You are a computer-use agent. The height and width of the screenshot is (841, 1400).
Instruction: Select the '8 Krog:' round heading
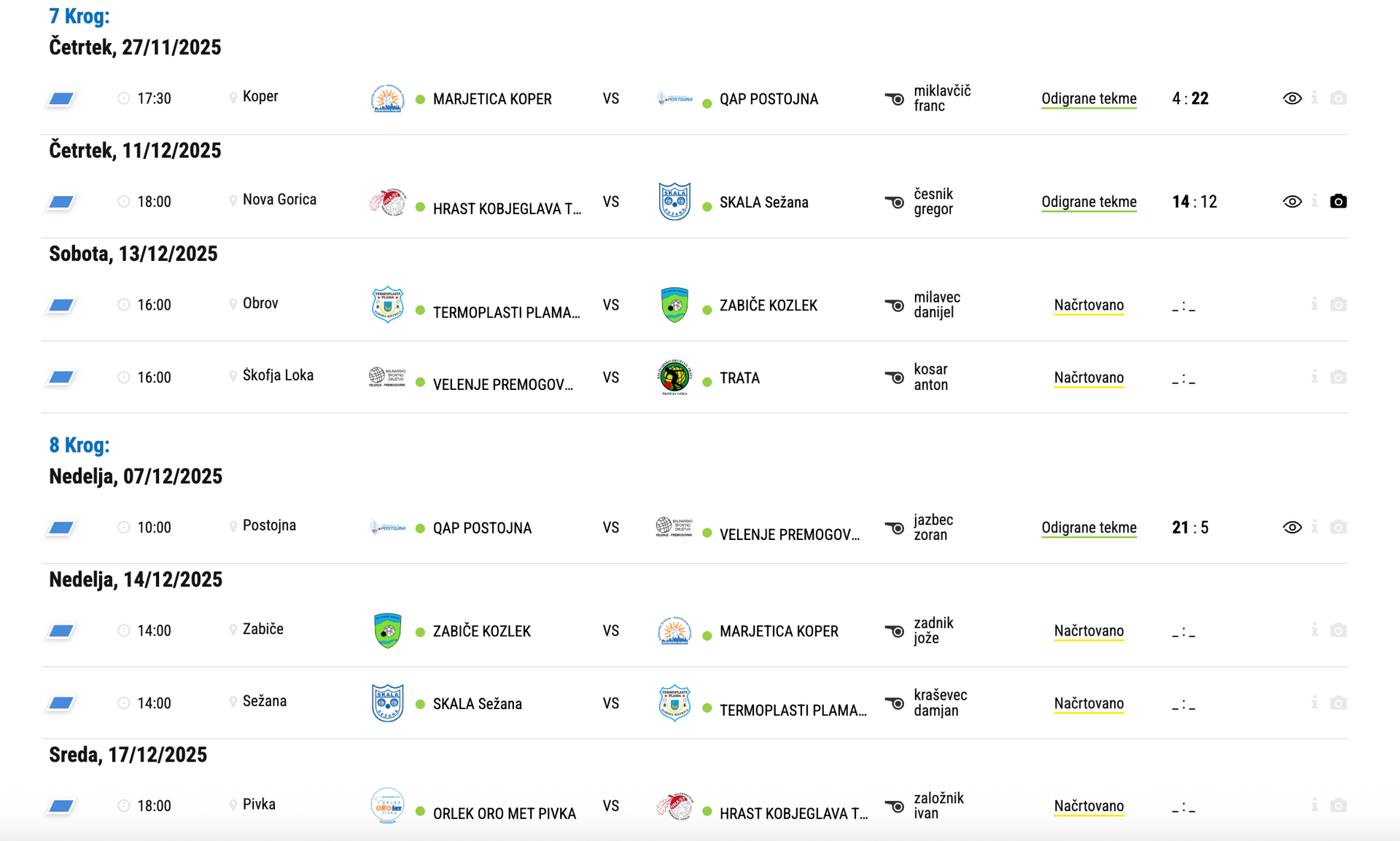(79, 445)
